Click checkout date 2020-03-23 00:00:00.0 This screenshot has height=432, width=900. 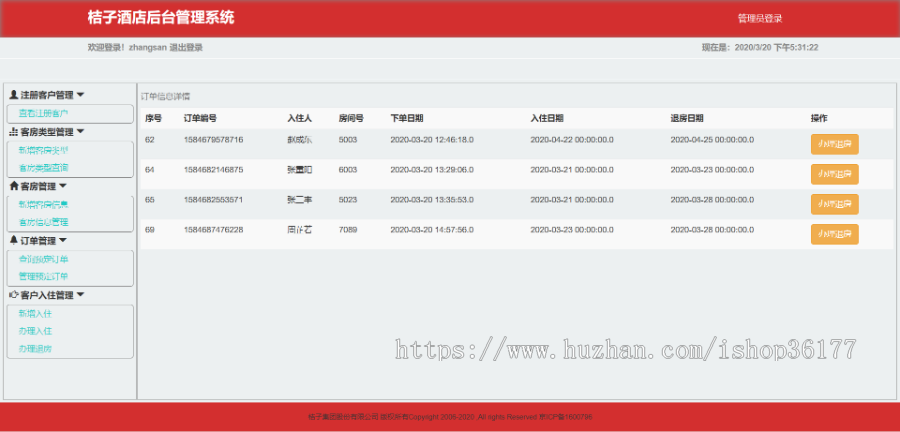point(712,170)
